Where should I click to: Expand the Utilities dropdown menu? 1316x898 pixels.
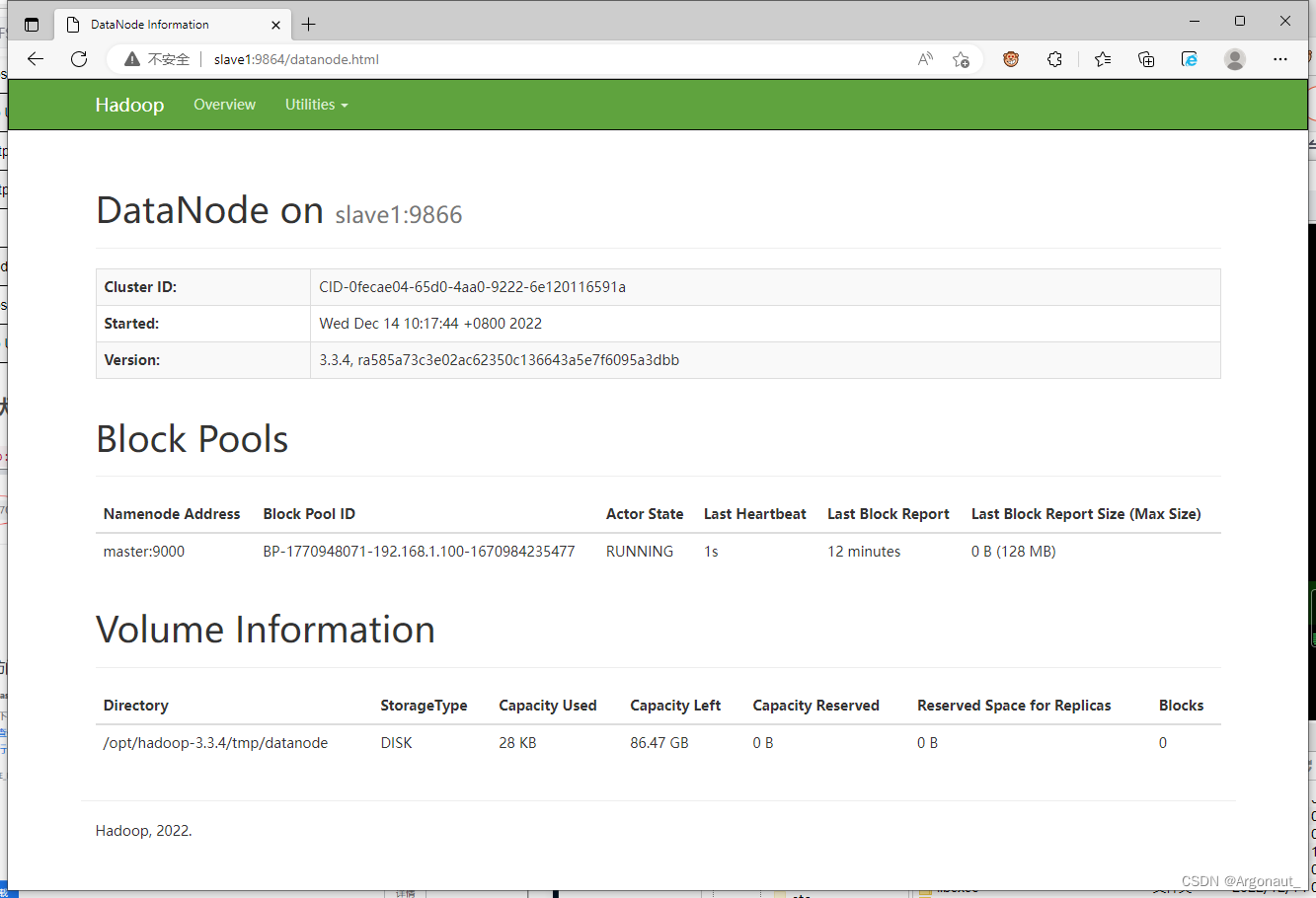[317, 105]
